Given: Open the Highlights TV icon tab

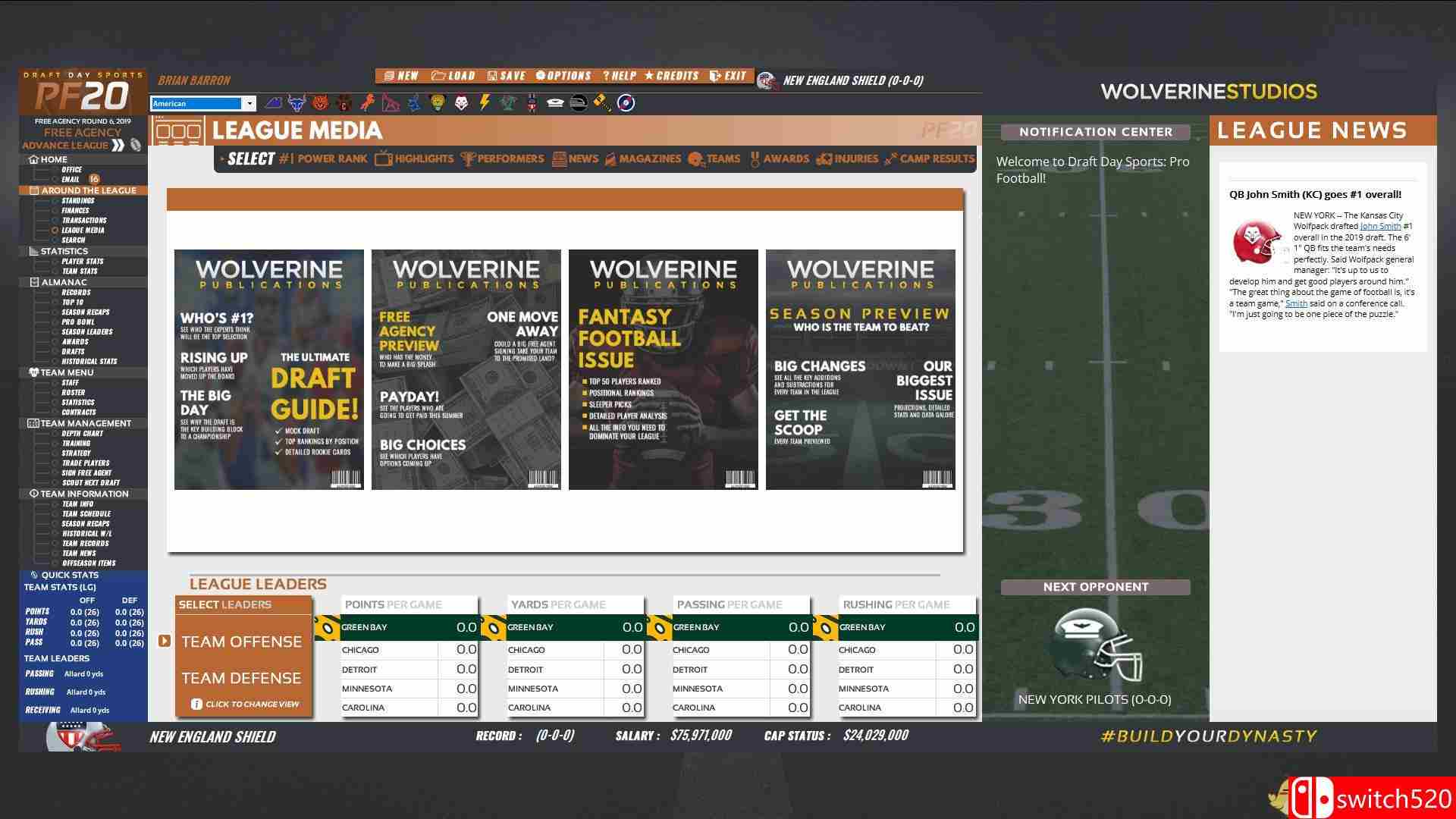Looking at the screenshot, I should coord(384,158).
